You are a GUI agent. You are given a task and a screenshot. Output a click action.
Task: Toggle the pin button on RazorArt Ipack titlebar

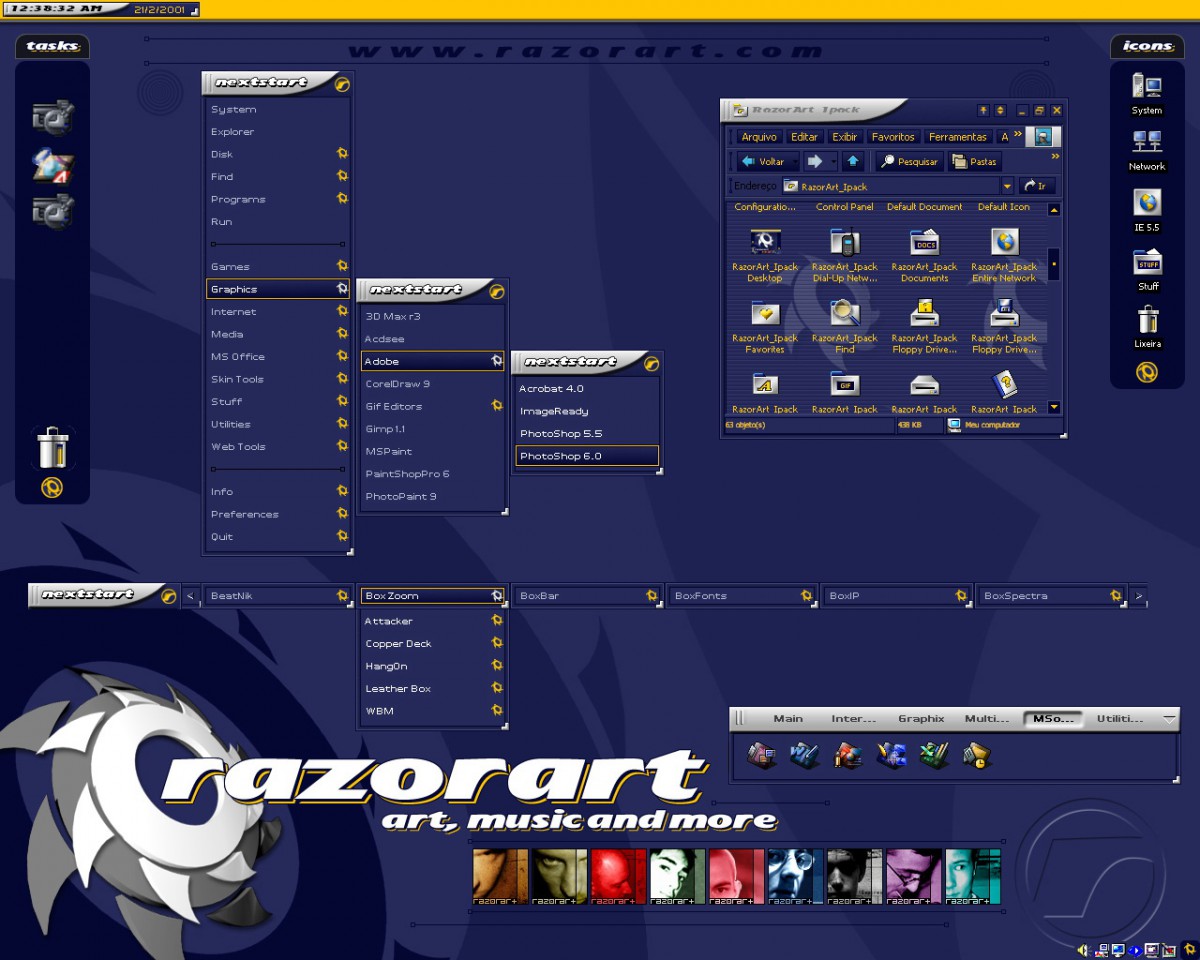point(983,110)
